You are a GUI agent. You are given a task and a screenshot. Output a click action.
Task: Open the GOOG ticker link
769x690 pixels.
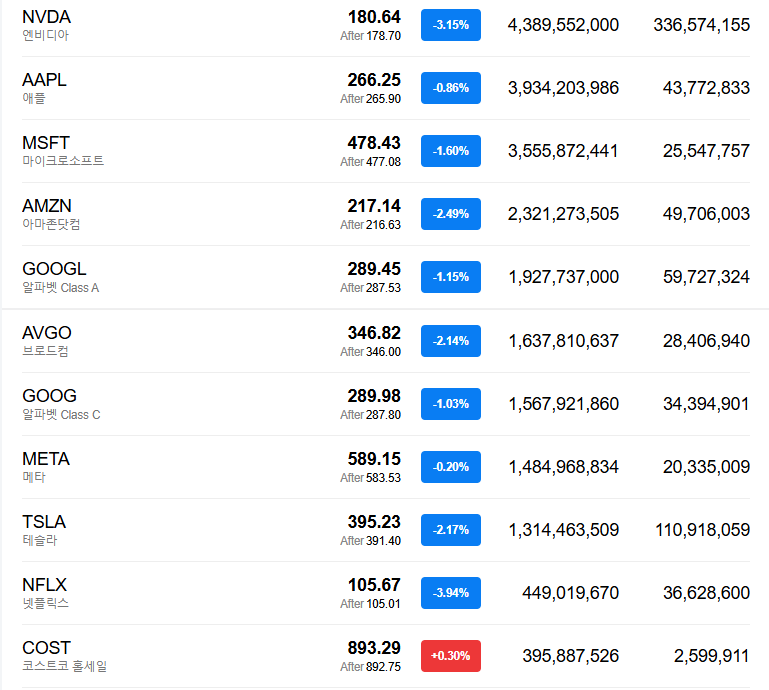50,396
